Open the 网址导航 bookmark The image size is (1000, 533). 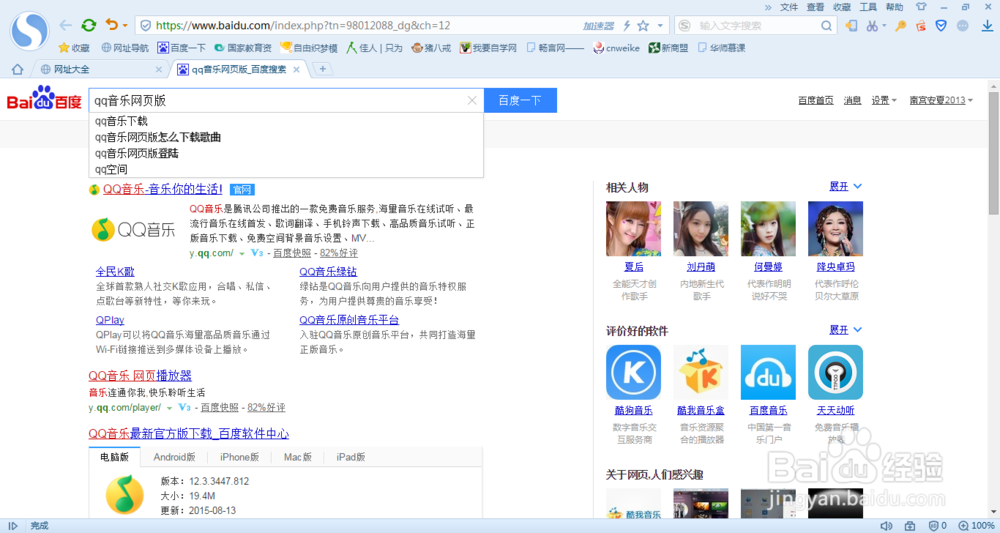click(125, 48)
